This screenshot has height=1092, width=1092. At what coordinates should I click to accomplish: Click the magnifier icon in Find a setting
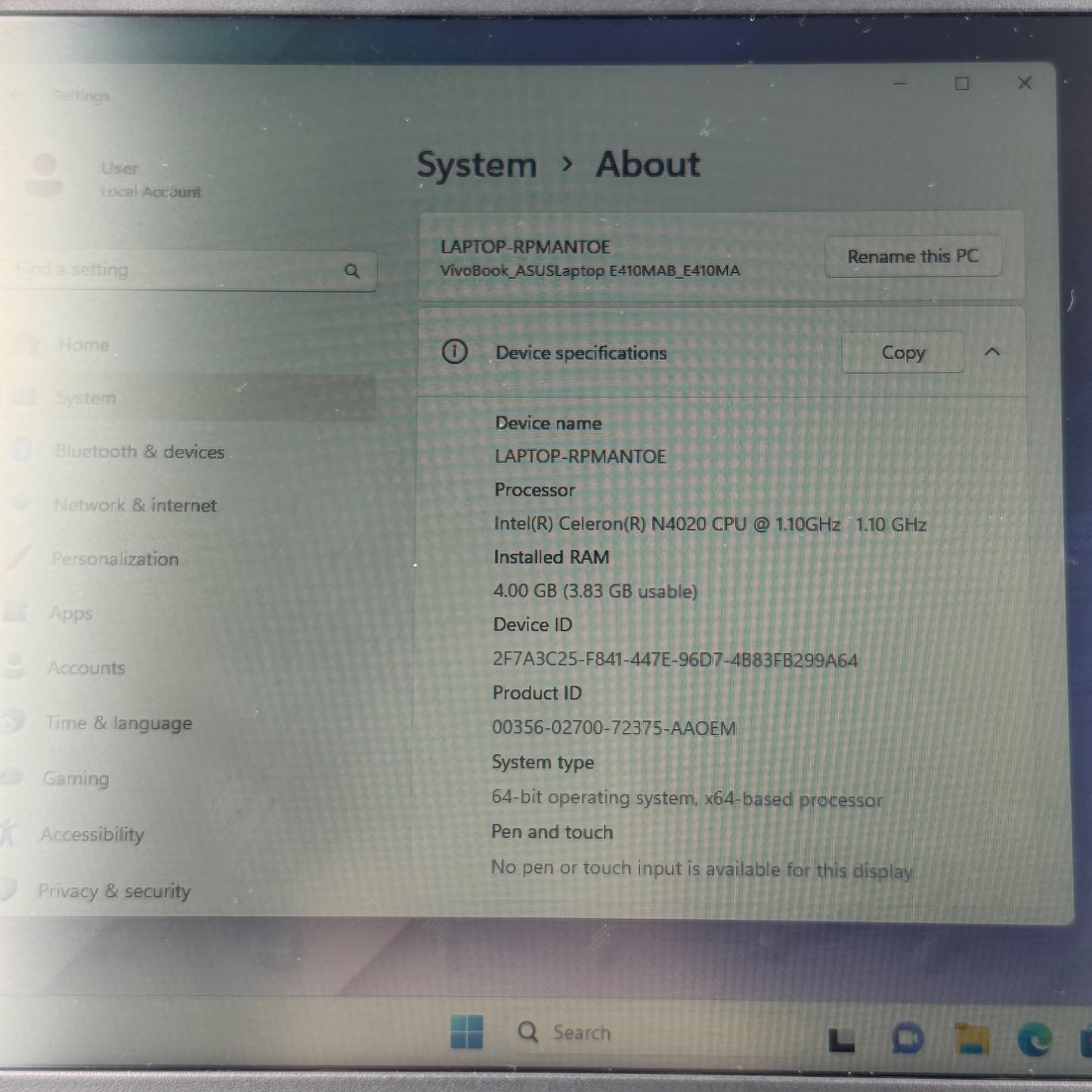tap(352, 271)
